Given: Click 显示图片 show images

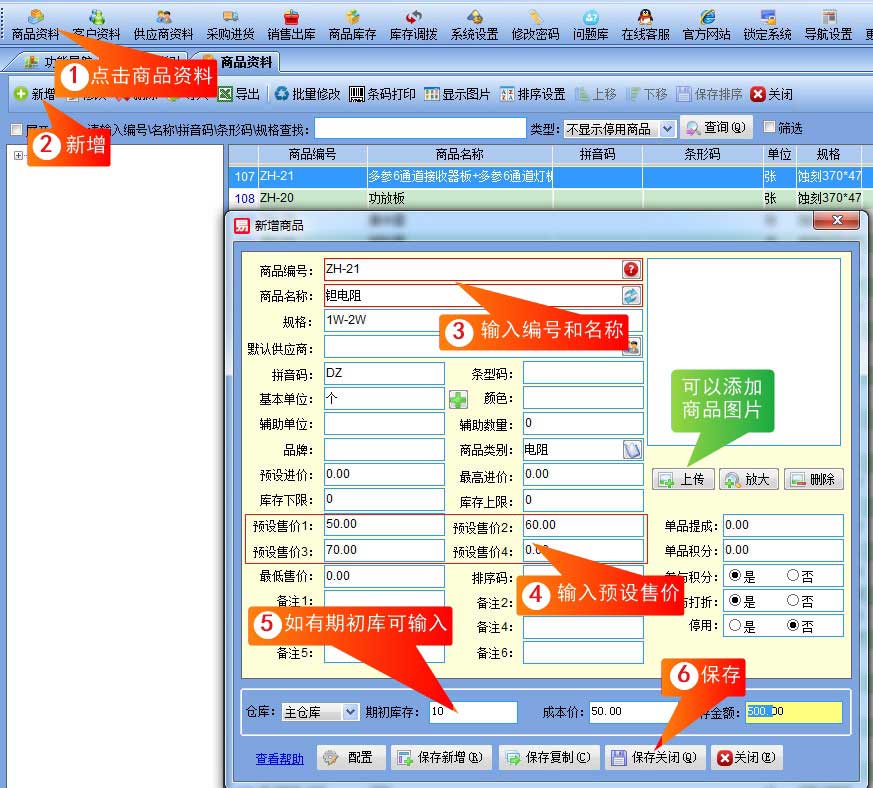Looking at the screenshot, I should coord(457,94).
